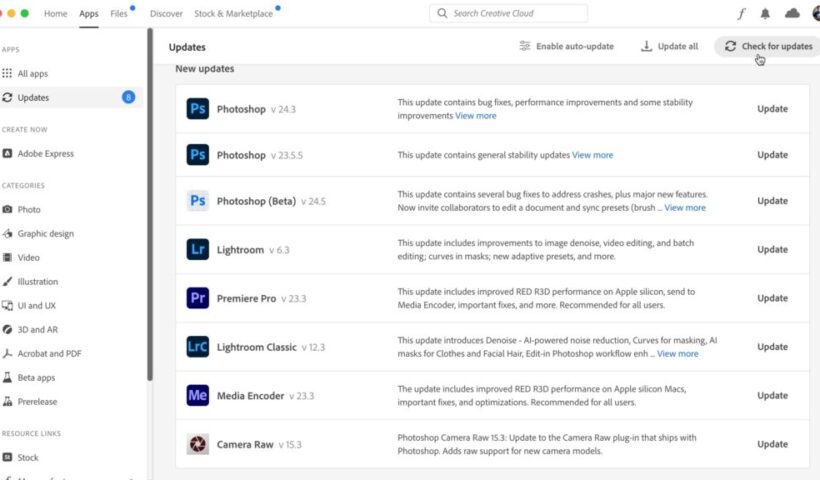The height and width of the screenshot is (480, 820).
Task: Open the notifications bell icon
Action: pos(766,14)
